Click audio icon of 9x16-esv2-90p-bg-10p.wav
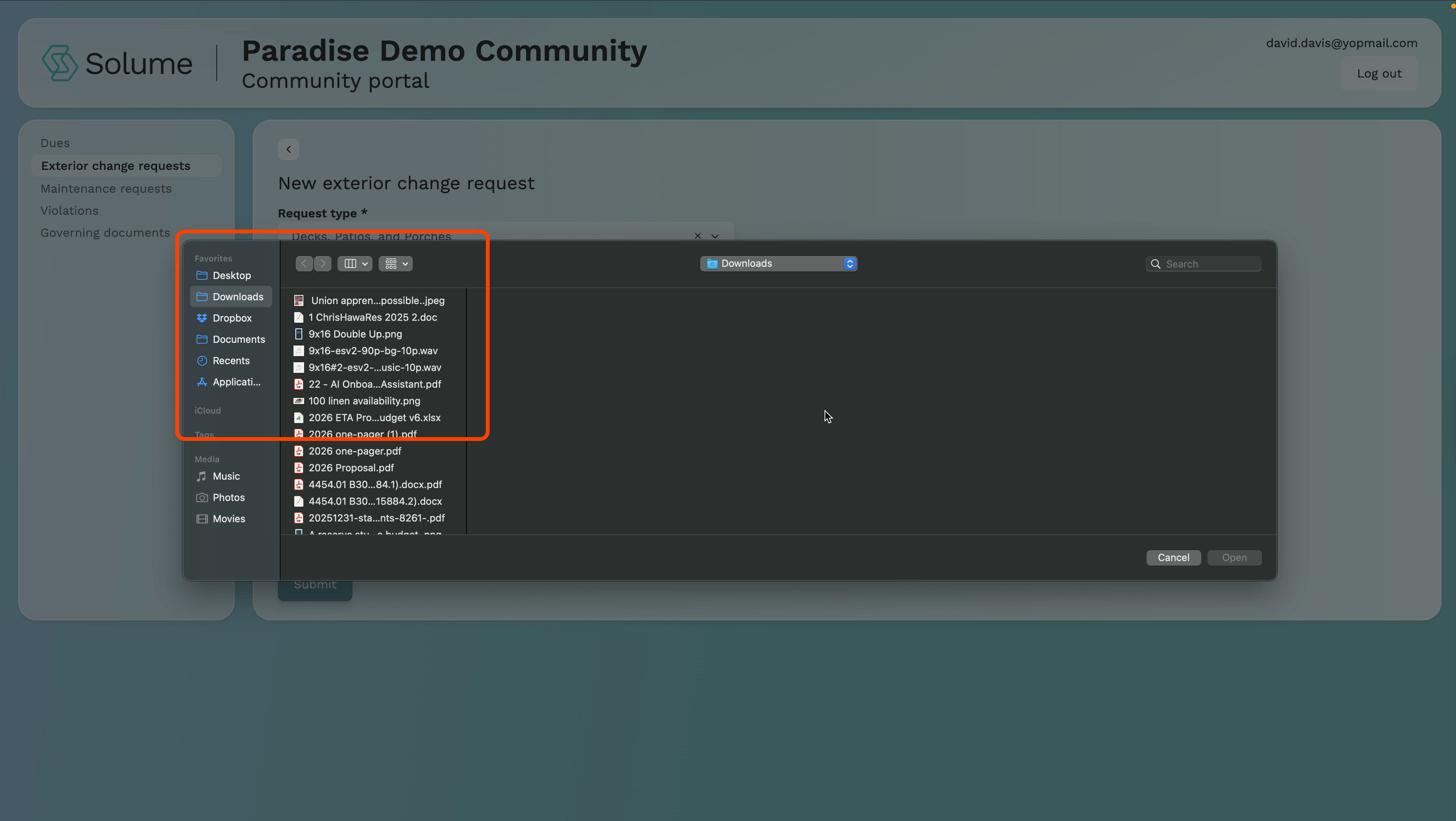The width and height of the screenshot is (1456, 821). coord(298,351)
